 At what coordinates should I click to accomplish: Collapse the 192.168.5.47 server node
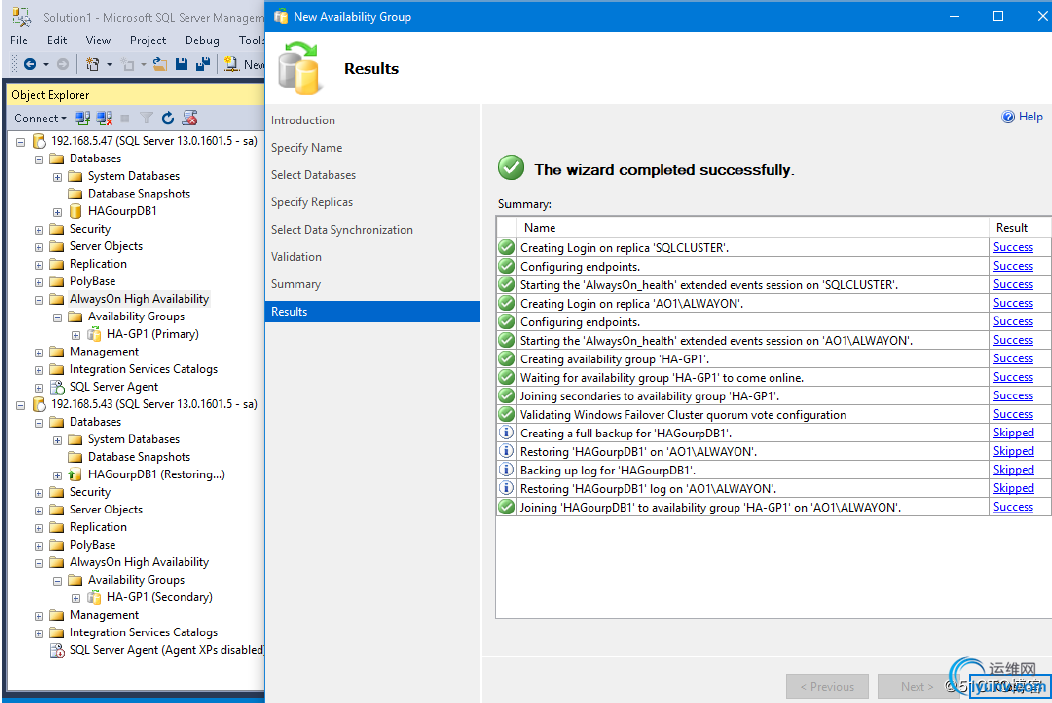pos(21,142)
